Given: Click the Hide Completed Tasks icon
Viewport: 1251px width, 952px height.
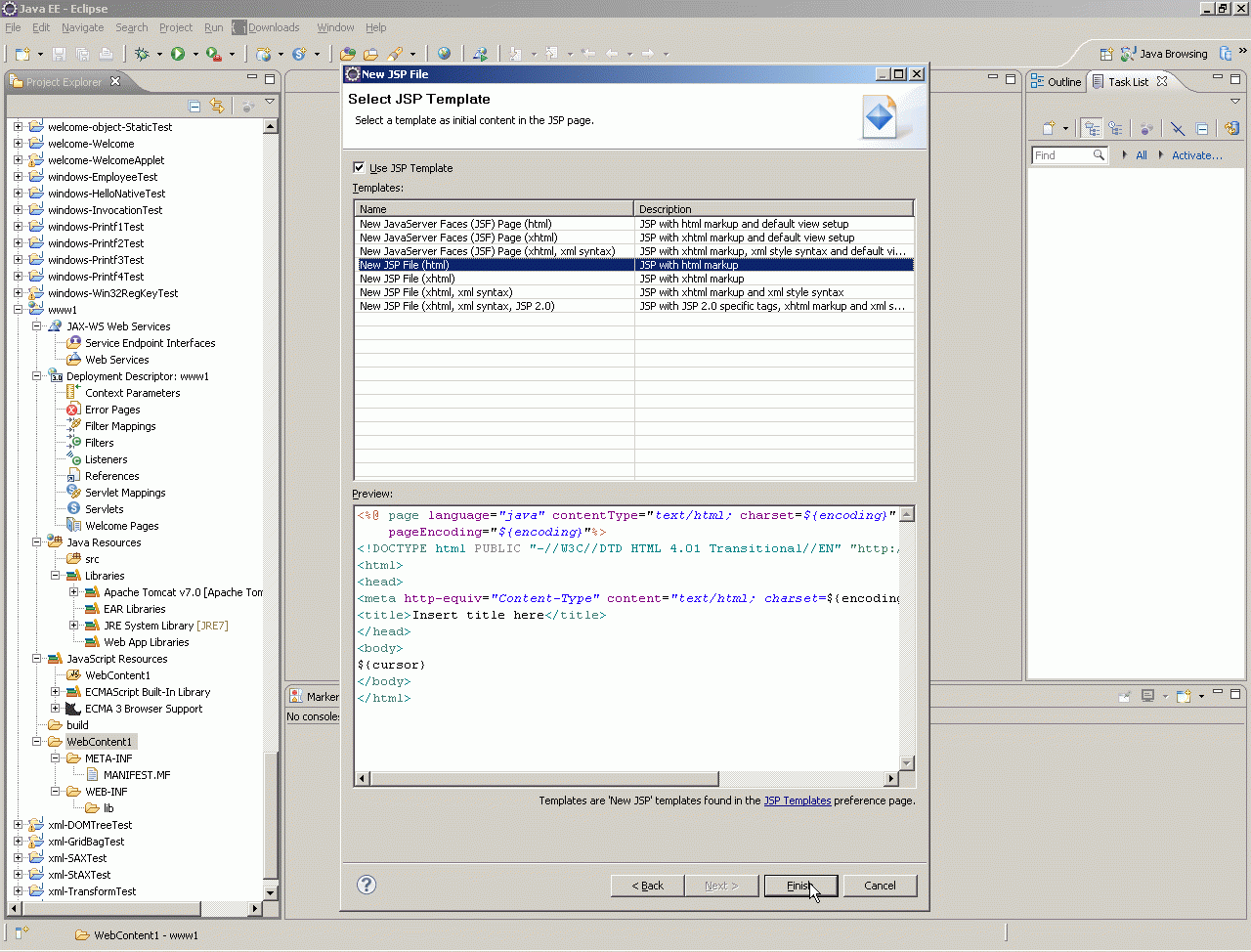Looking at the screenshot, I should [1178, 128].
